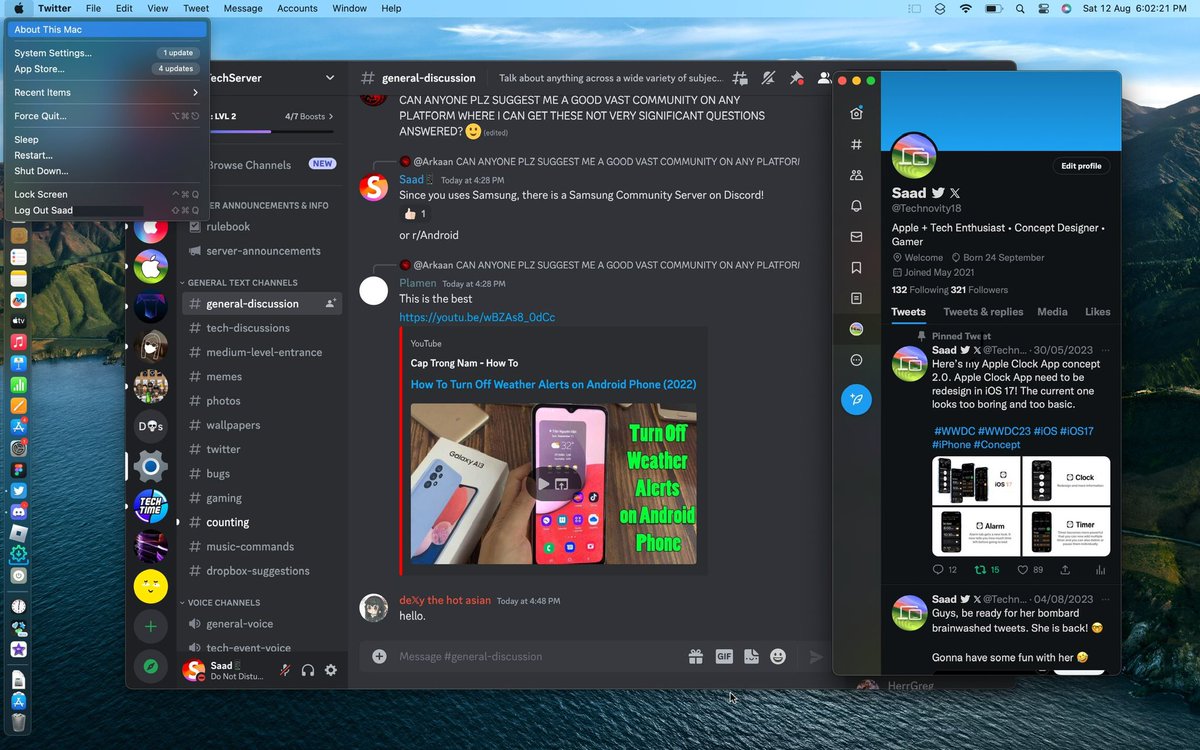1200x750 pixels.
Task: Click the blue compose tweet button
Action: [856, 400]
